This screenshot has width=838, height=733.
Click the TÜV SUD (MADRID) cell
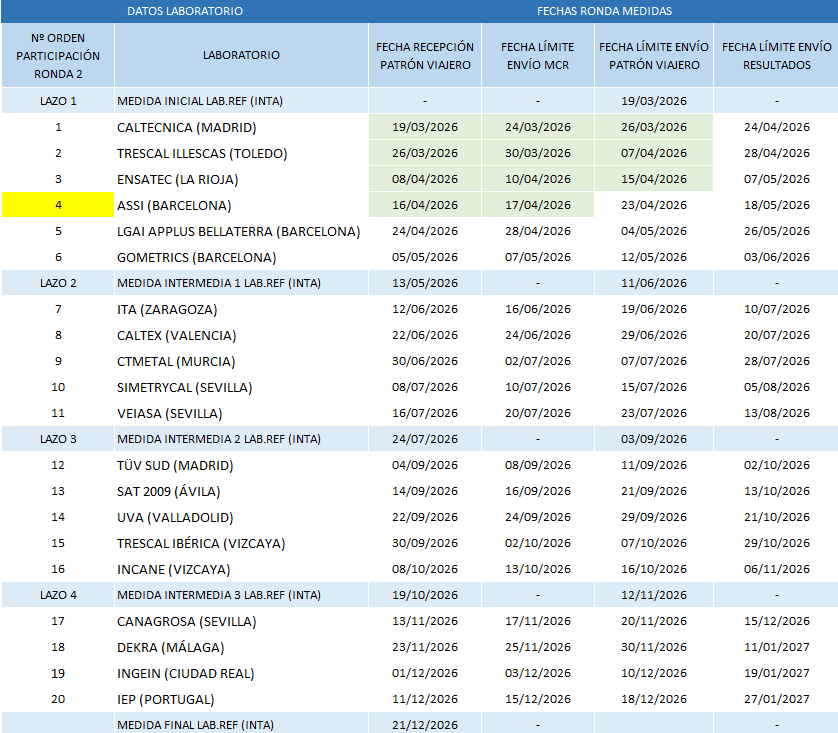coord(175,465)
